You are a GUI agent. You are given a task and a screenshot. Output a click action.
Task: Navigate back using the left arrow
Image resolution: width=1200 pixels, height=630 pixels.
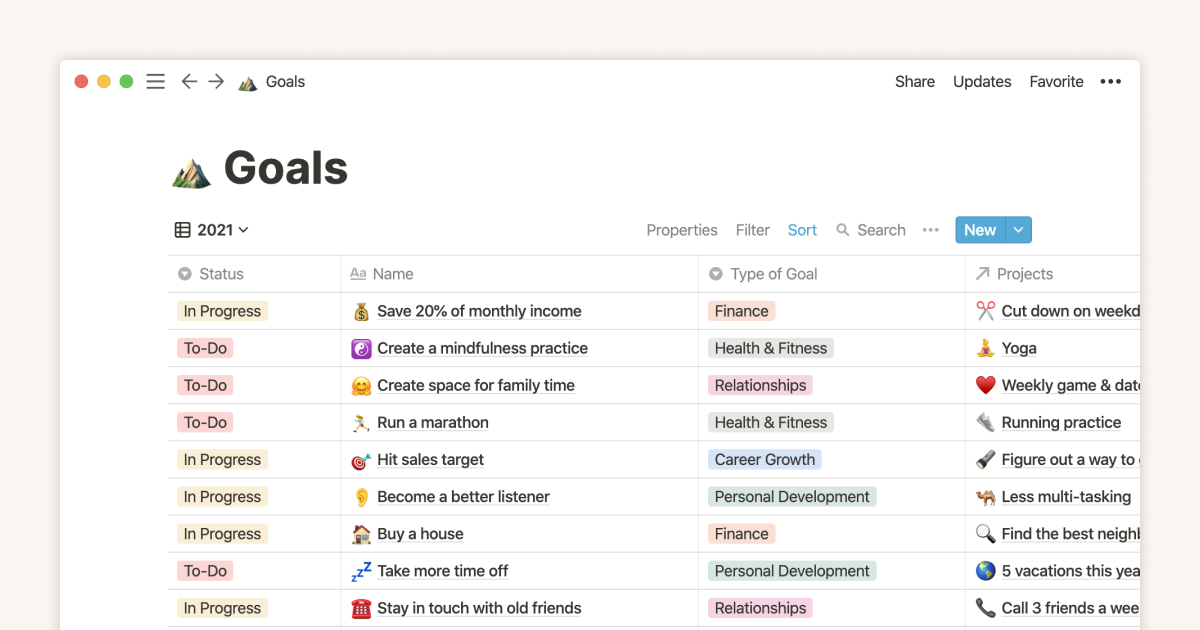coord(189,81)
